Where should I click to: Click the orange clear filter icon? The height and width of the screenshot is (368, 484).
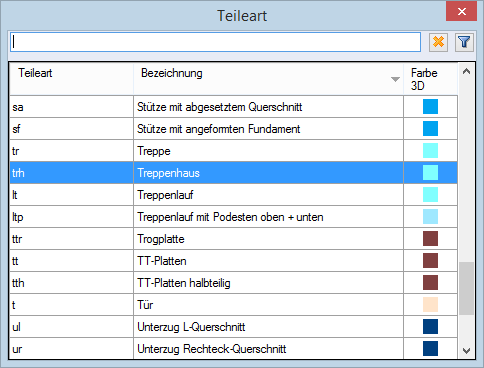pyautogui.click(x=438, y=42)
